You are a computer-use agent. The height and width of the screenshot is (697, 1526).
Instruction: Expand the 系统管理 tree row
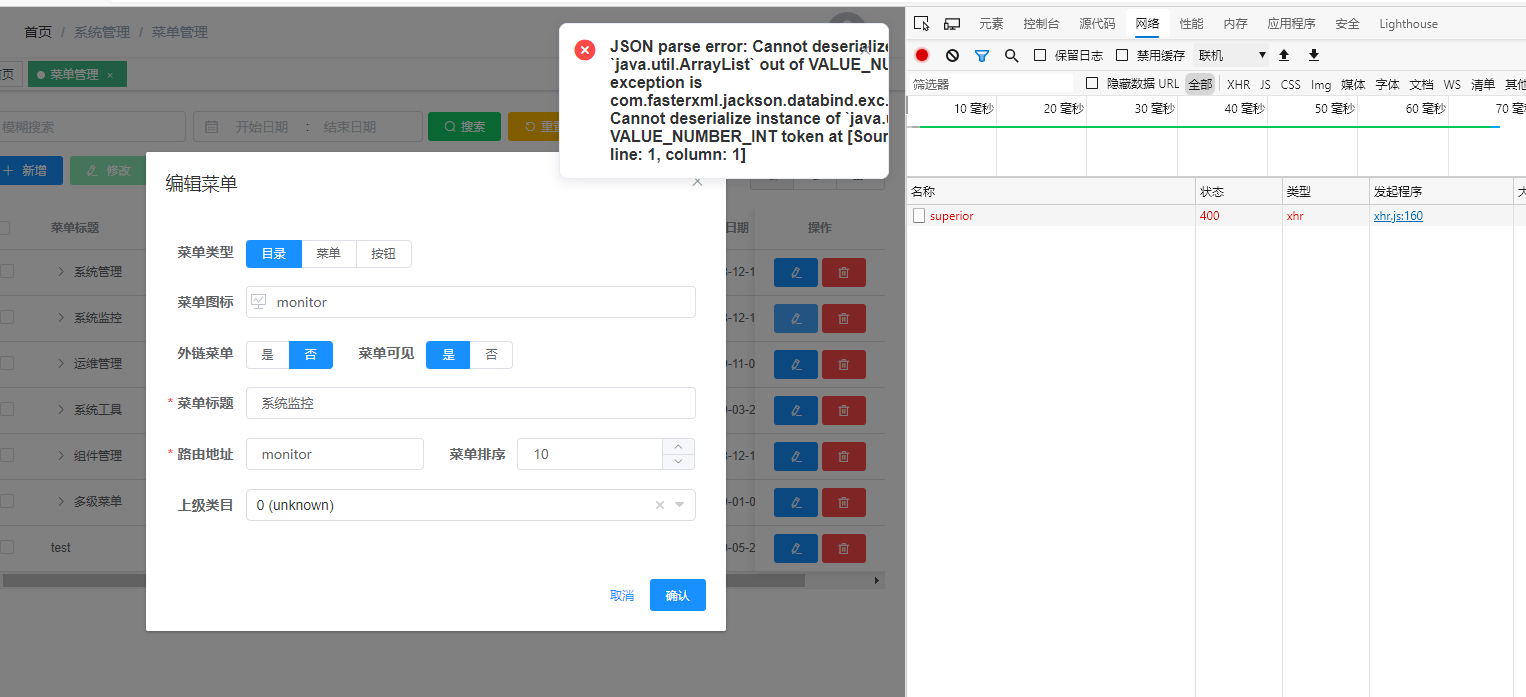click(60, 271)
